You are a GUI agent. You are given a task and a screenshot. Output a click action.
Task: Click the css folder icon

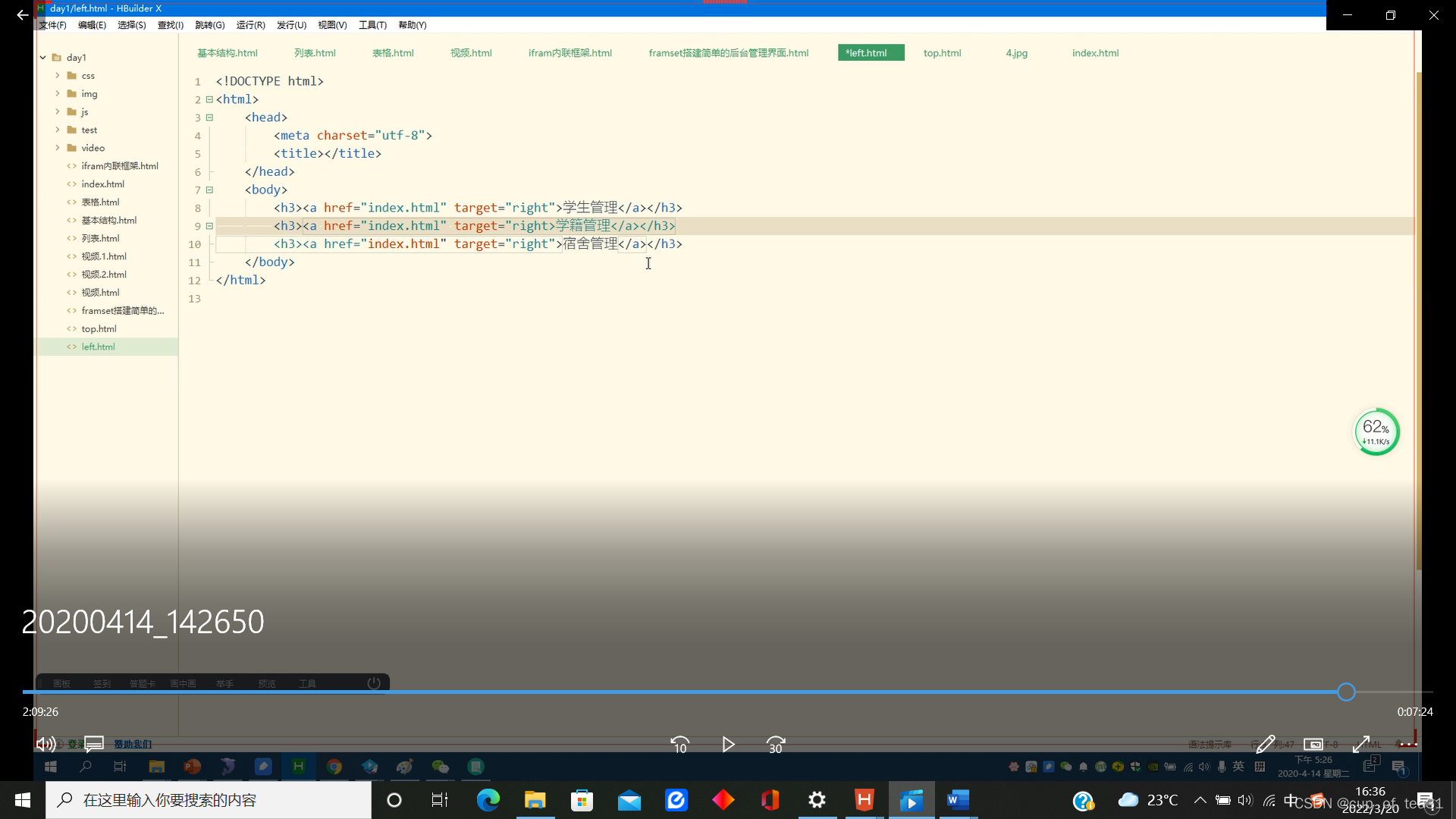(71, 75)
